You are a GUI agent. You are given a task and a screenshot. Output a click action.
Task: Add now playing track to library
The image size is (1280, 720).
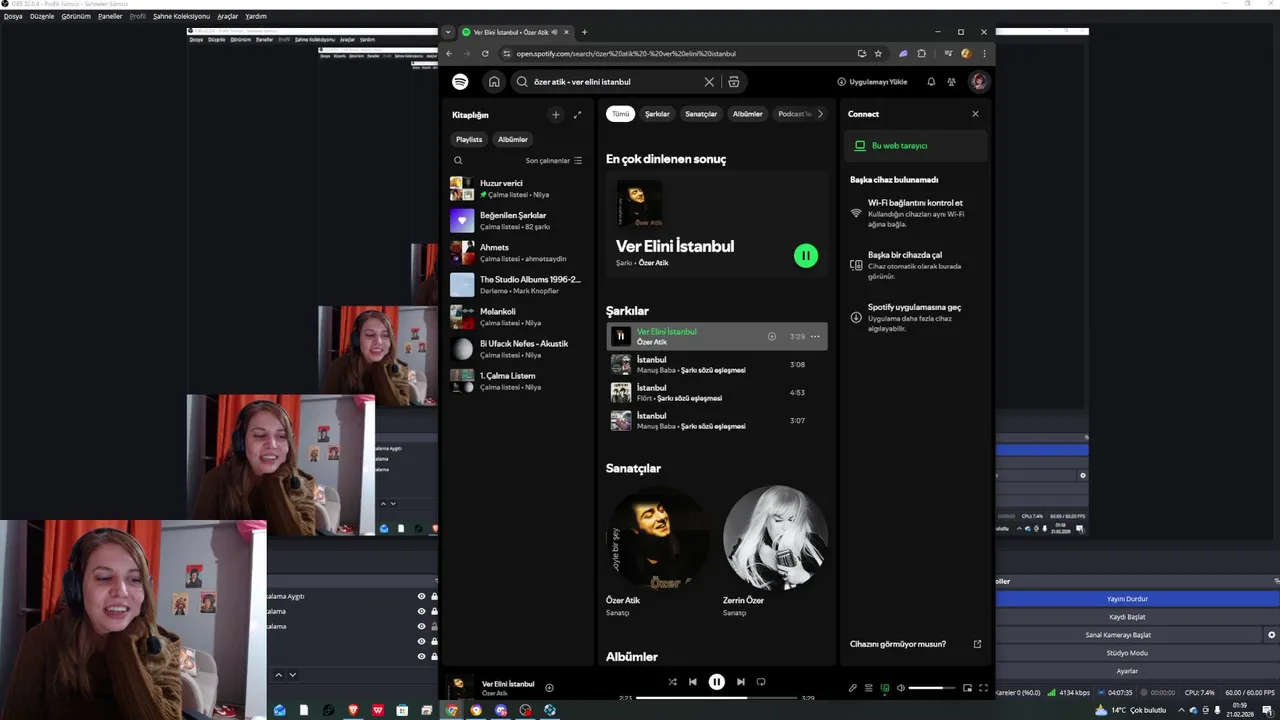[549, 688]
